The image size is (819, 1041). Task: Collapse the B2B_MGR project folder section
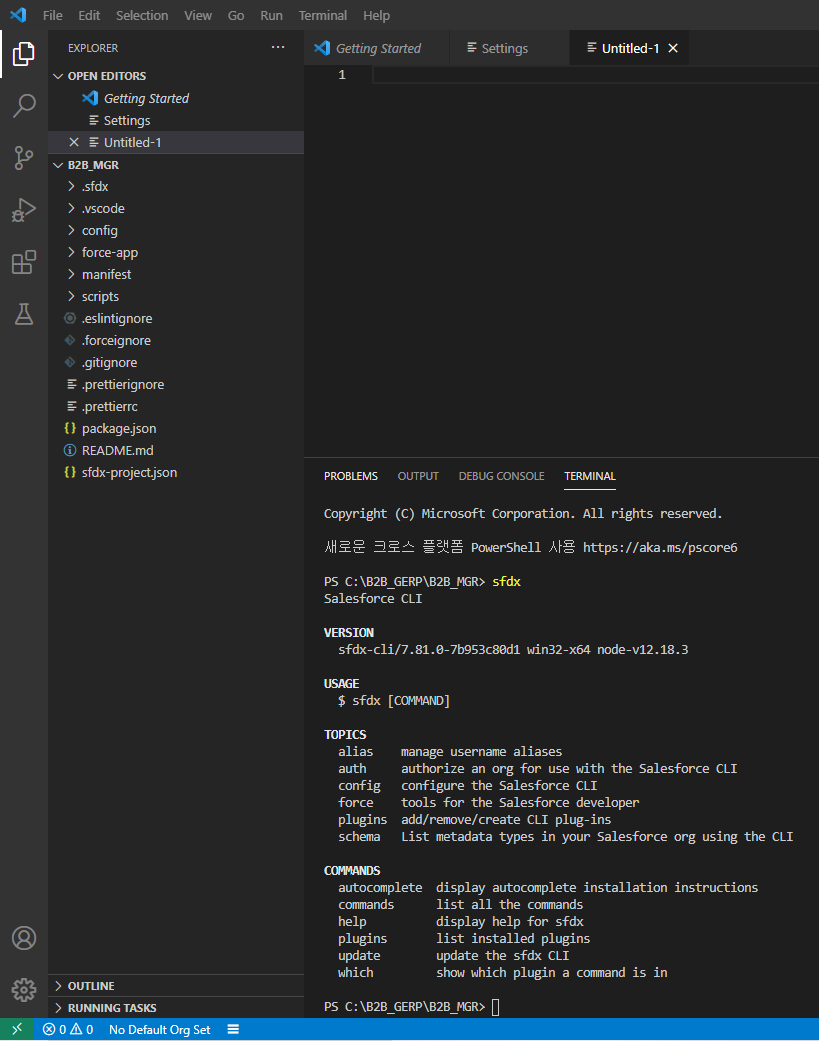(58, 165)
